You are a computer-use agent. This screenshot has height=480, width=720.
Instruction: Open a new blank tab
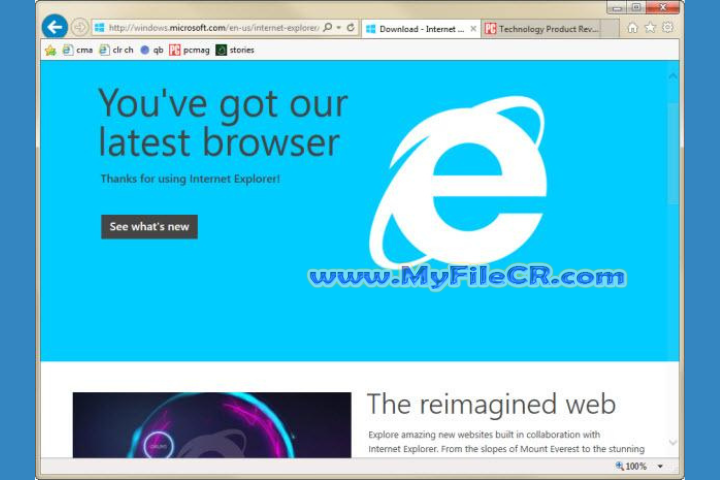point(610,29)
